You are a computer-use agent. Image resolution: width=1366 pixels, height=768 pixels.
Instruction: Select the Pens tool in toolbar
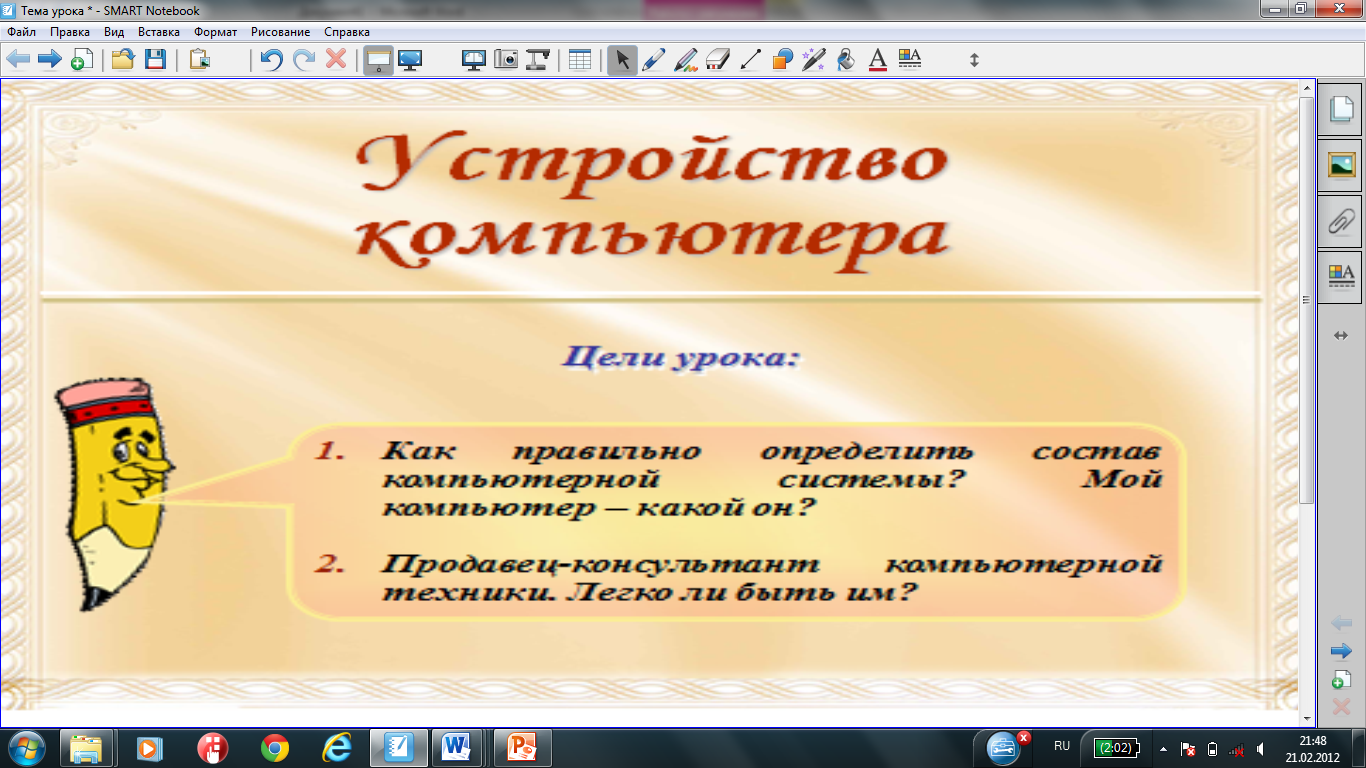coord(653,59)
